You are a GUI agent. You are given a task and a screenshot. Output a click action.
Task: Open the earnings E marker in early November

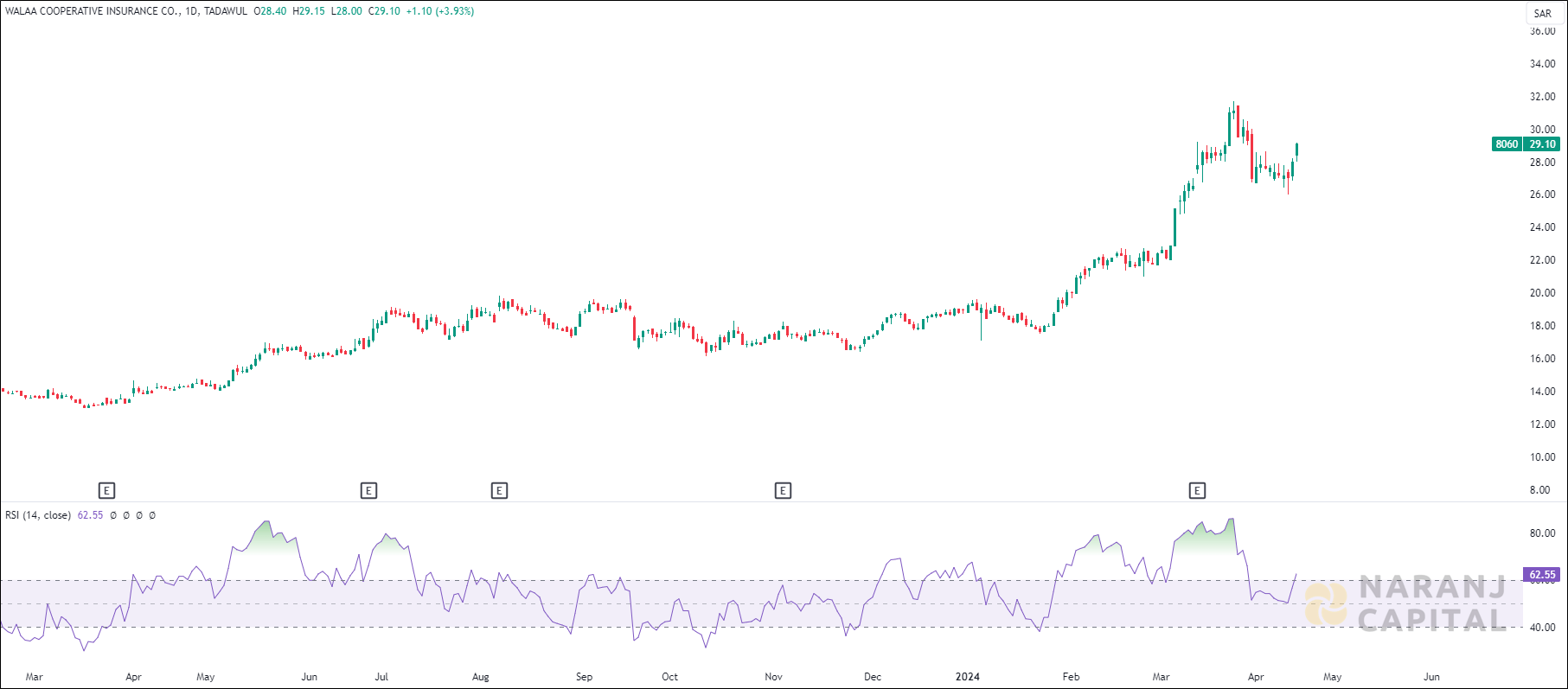click(783, 491)
